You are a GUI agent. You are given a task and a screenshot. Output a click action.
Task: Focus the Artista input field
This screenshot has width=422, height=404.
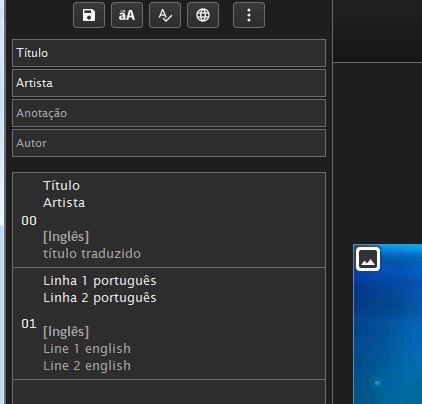pos(169,83)
